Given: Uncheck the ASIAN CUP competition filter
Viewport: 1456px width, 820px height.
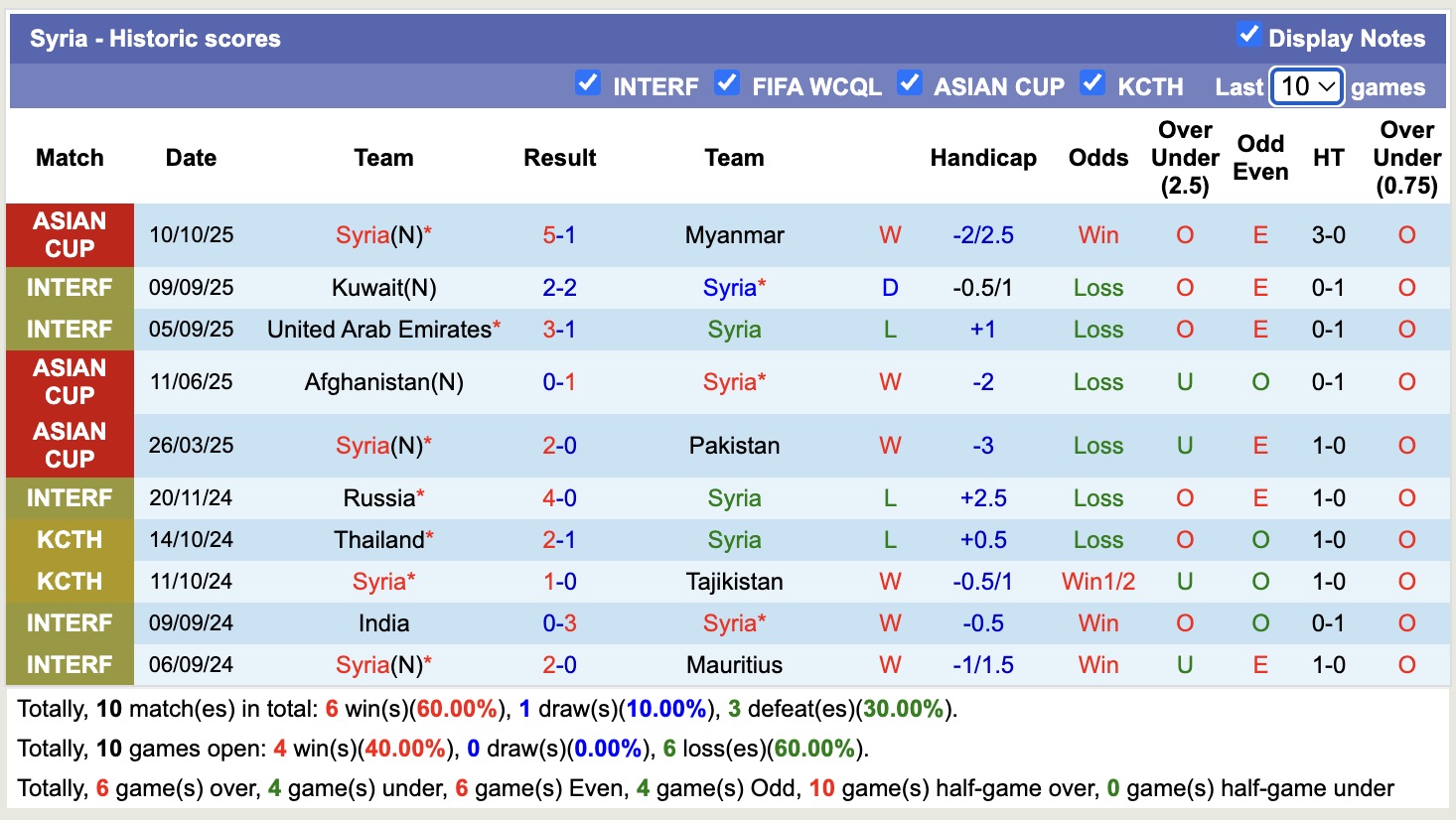Looking at the screenshot, I should (910, 84).
